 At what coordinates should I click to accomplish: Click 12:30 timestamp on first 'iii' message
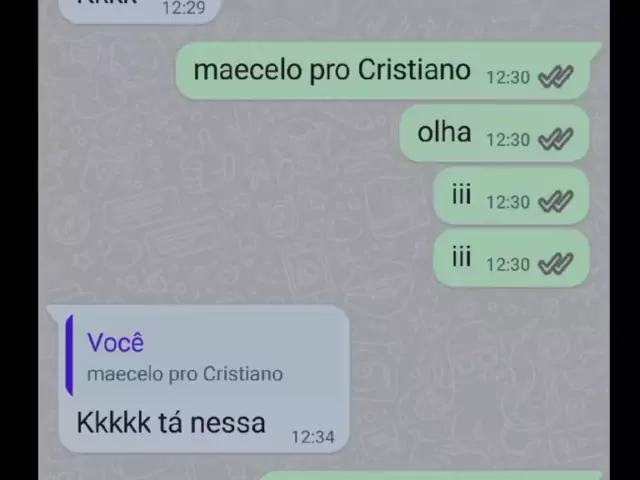tap(508, 202)
